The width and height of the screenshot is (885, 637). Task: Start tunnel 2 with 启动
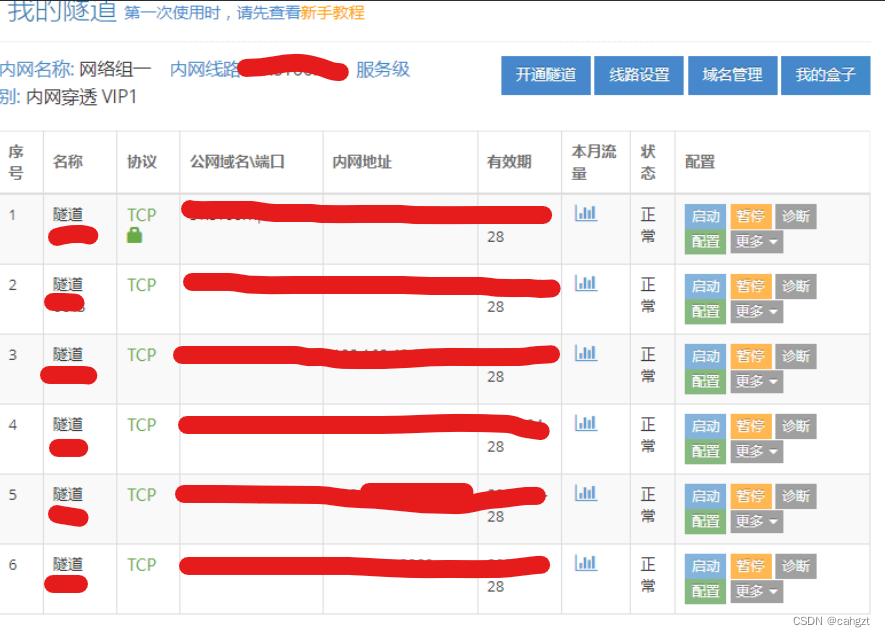pyautogui.click(x=706, y=286)
